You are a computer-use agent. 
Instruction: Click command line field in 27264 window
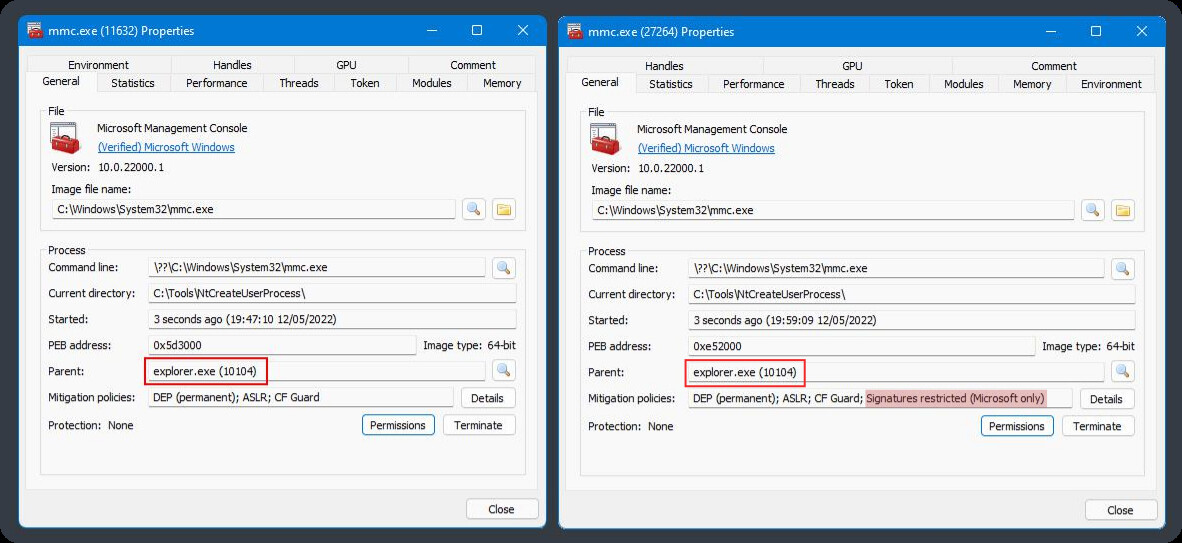coord(896,268)
